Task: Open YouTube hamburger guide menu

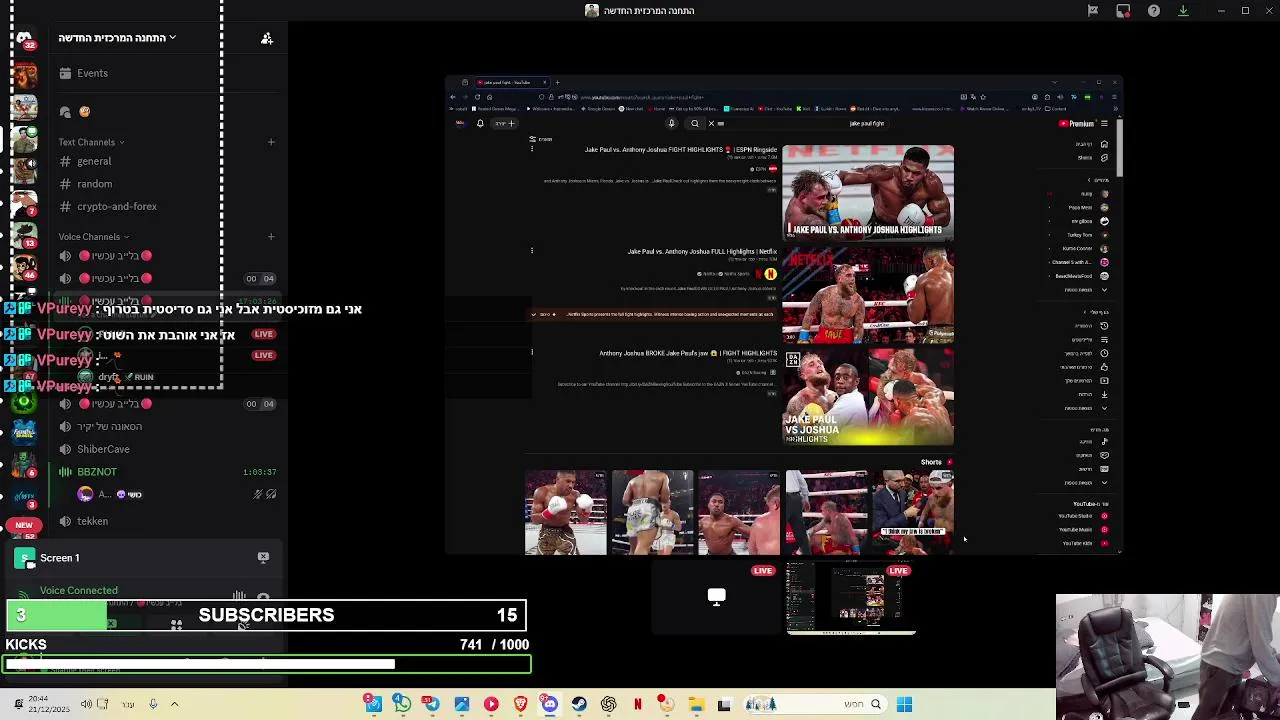Action: pos(1104,123)
